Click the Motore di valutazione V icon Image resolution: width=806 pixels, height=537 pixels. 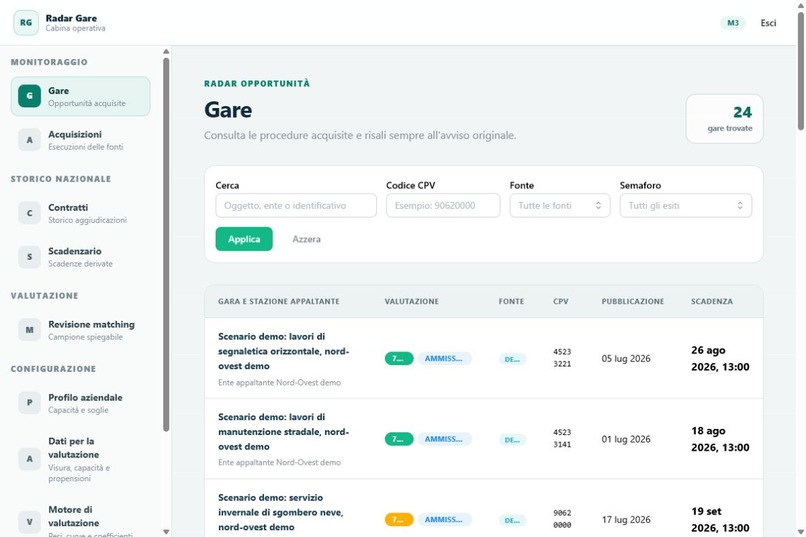coord(29,522)
